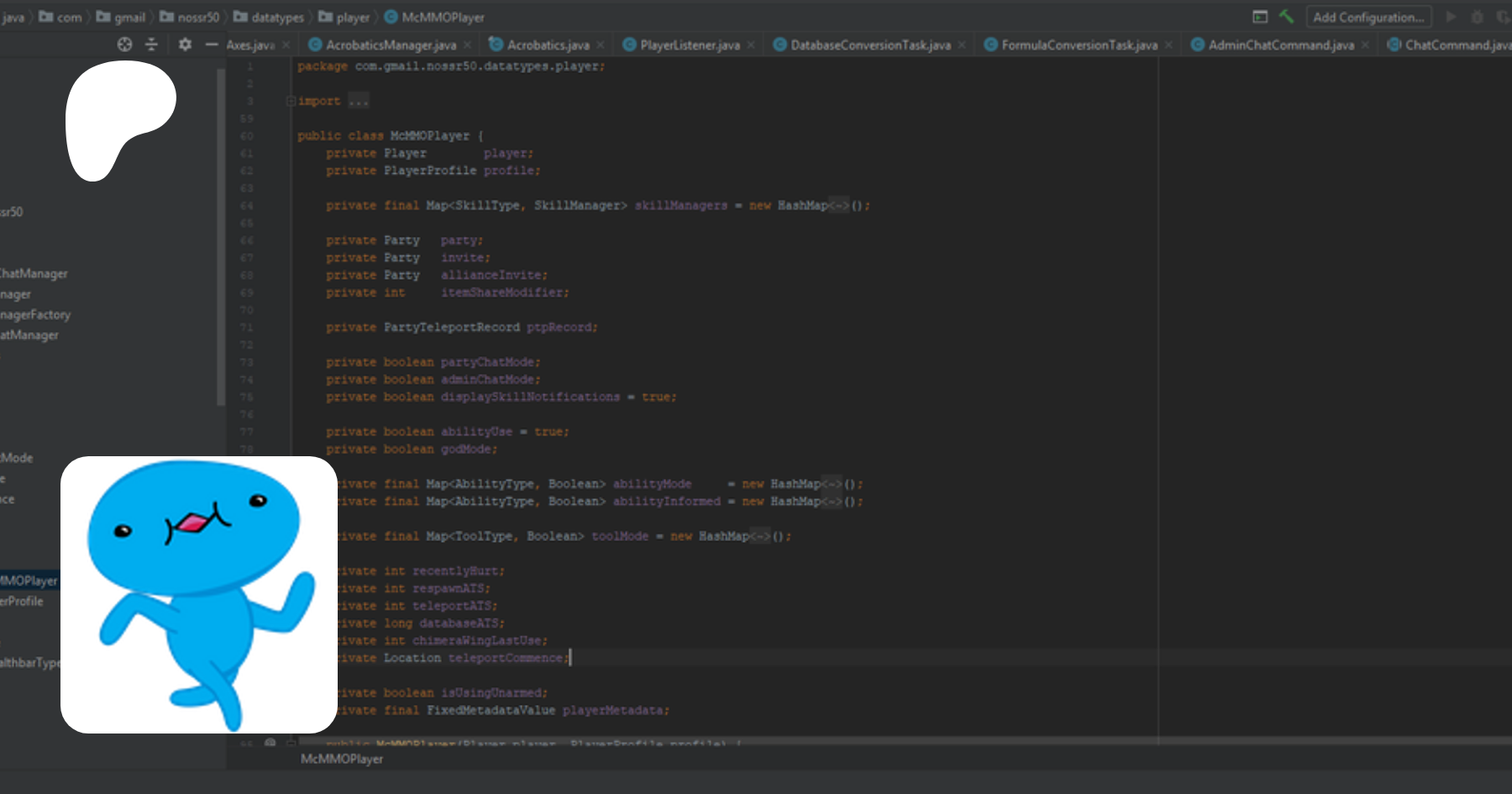
Task: Click the Debug bug icon
Action: point(1477,17)
